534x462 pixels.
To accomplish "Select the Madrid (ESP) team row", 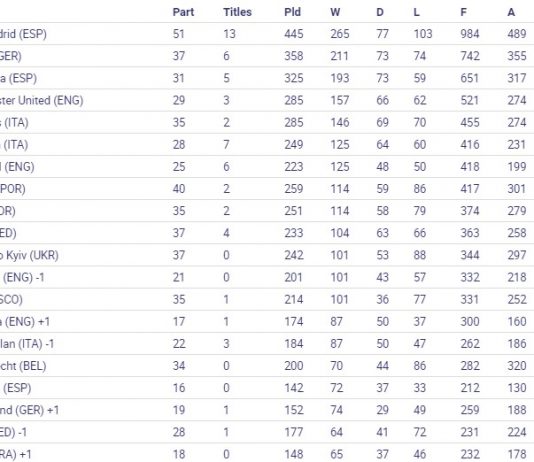I will pos(267,34).
